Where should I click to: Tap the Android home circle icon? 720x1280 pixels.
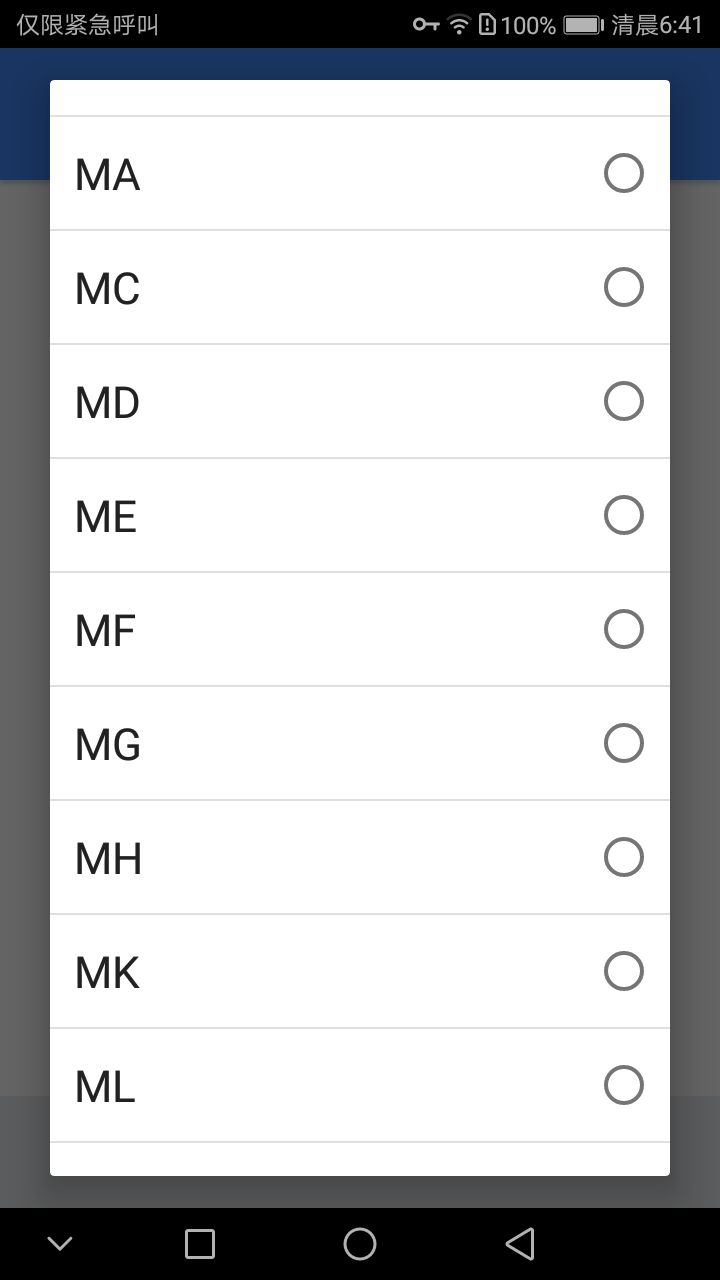(360, 1244)
